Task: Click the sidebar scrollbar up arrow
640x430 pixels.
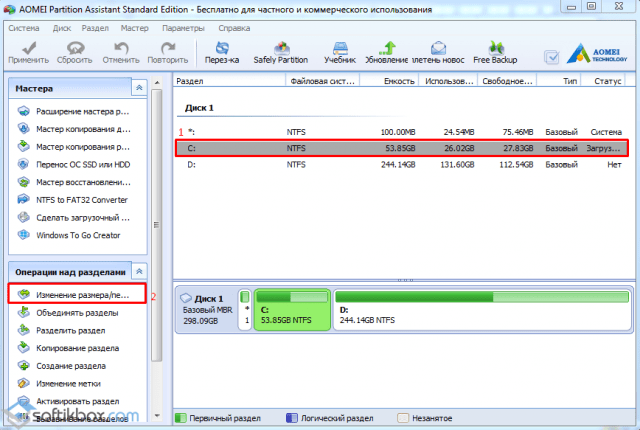Action: (x=157, y=82)
